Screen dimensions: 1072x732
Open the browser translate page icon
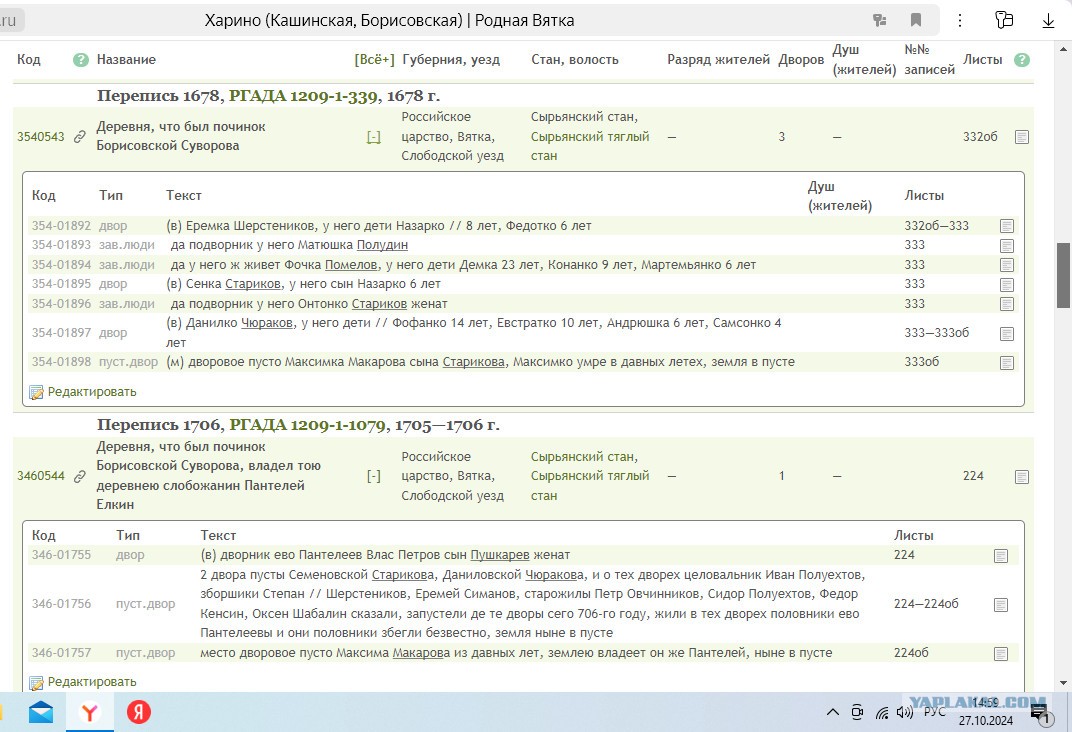point(880,21)
